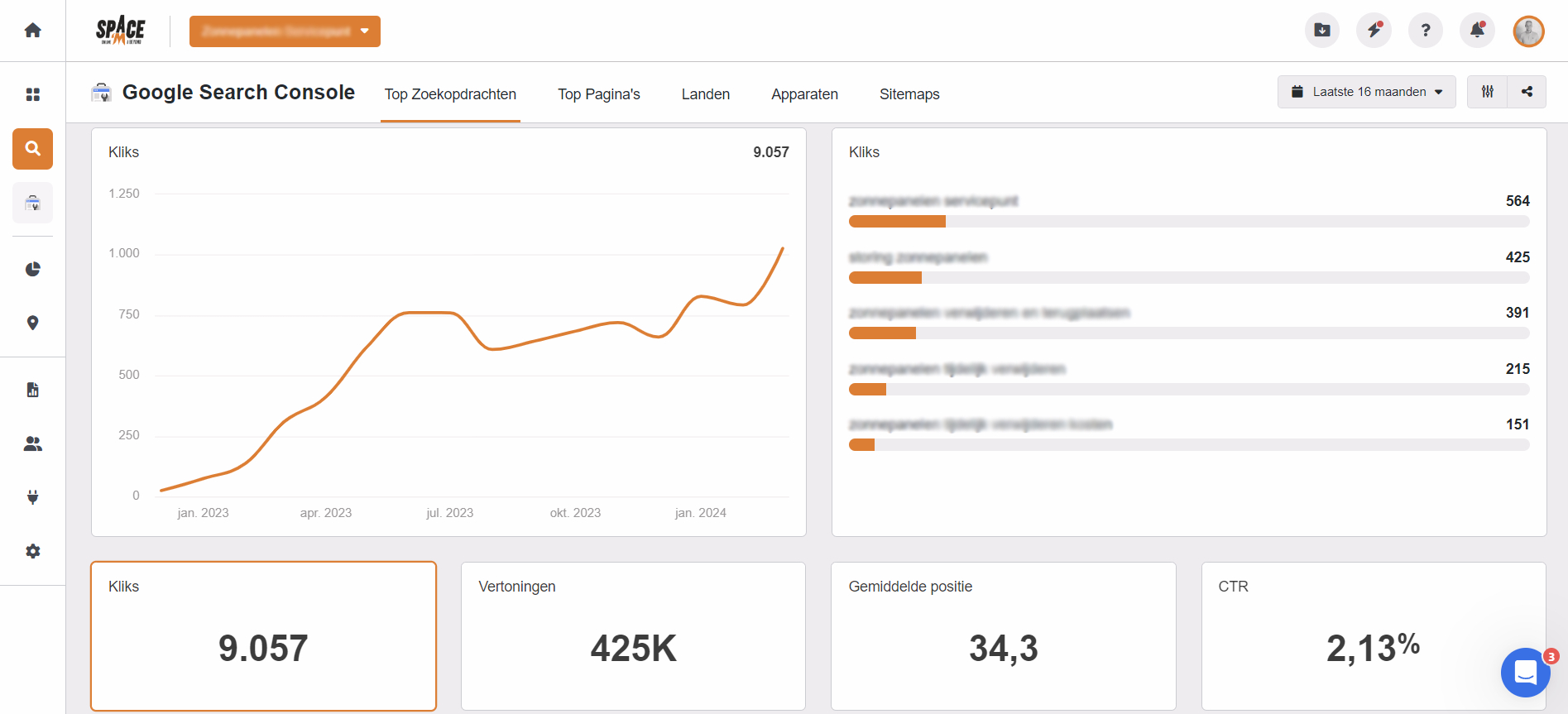The width and height of the screenshot is (1568, 714).
Task: Open the integrations plug icon
Action: 32,497
